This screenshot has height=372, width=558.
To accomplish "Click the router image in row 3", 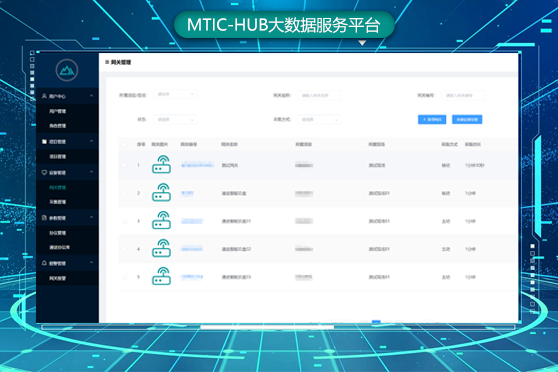I will click(162, 220).
